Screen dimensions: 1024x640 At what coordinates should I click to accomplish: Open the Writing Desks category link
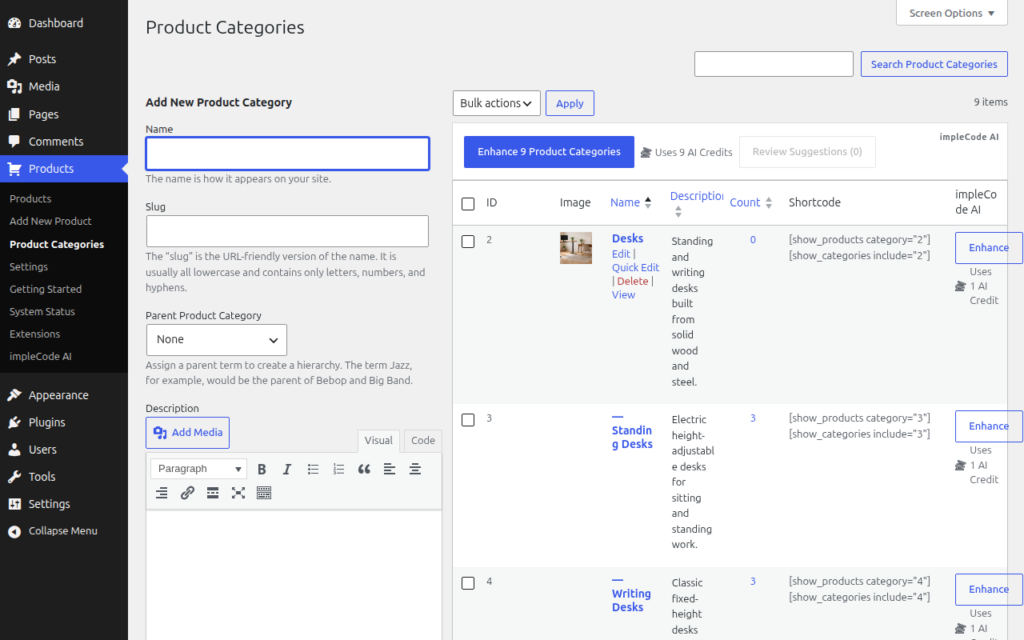pos(631,600)
